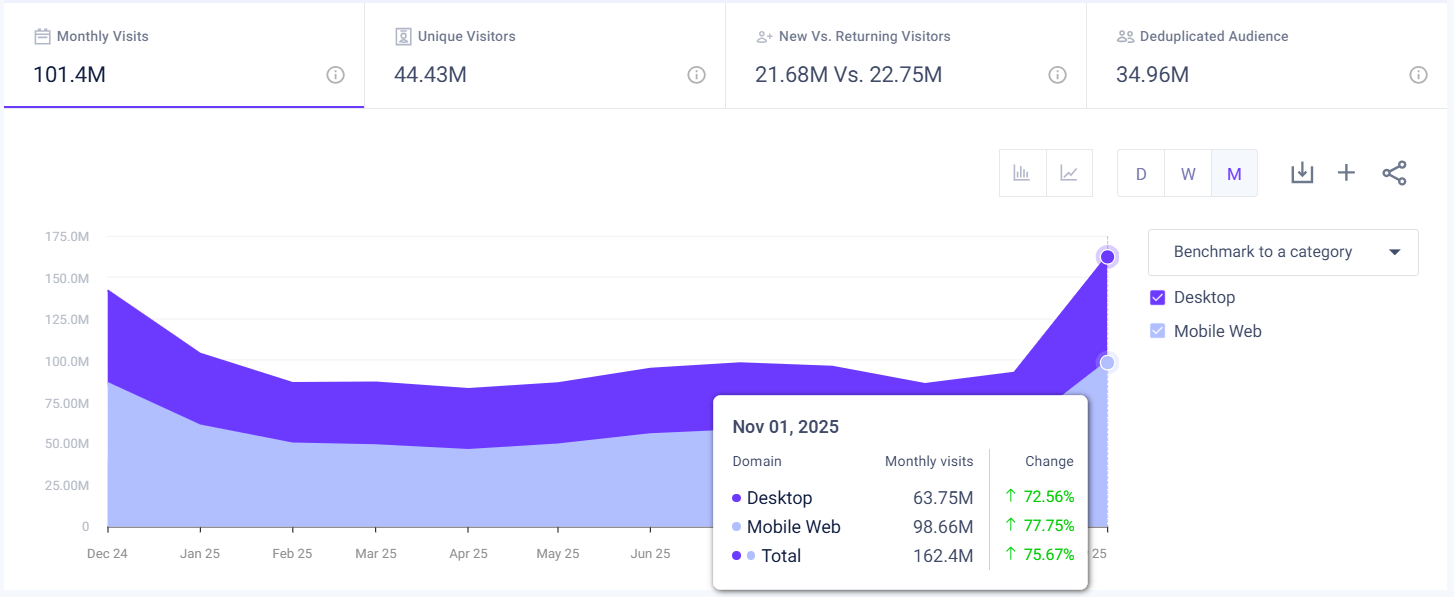Open the Monthly Visits metric tab

[180, 55]
